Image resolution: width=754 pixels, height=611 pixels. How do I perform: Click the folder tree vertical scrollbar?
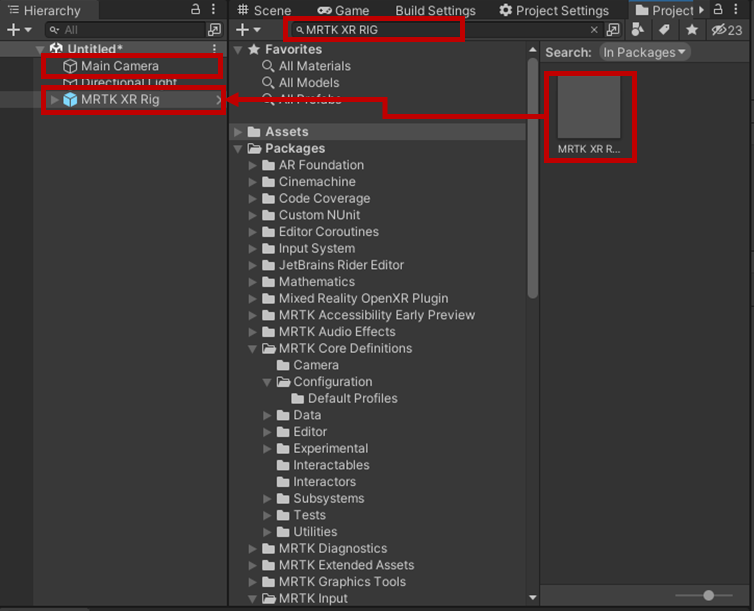coord(532,178)
